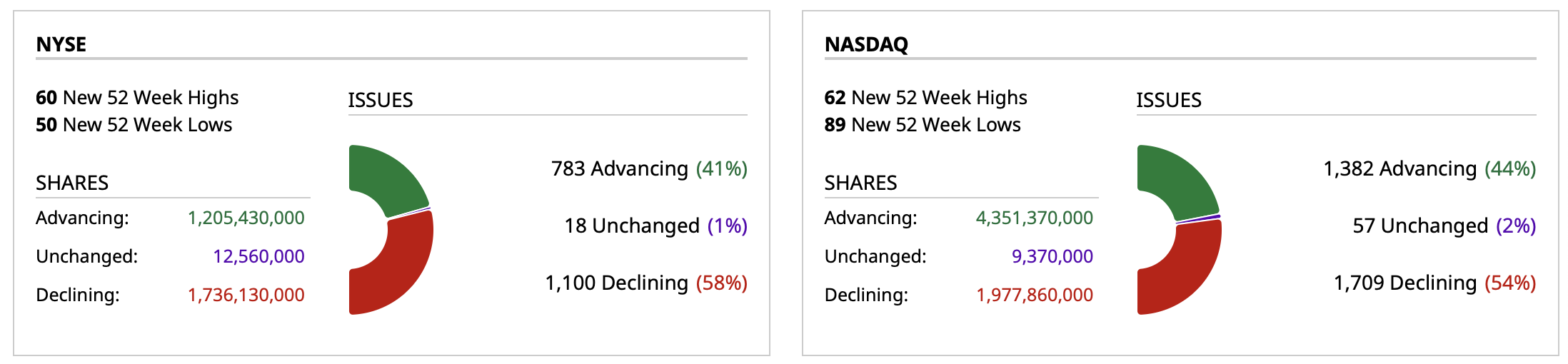Click the NASDAQ panel heading
Viewport: 1568px width, 364px height.
(x=866, y=44)
